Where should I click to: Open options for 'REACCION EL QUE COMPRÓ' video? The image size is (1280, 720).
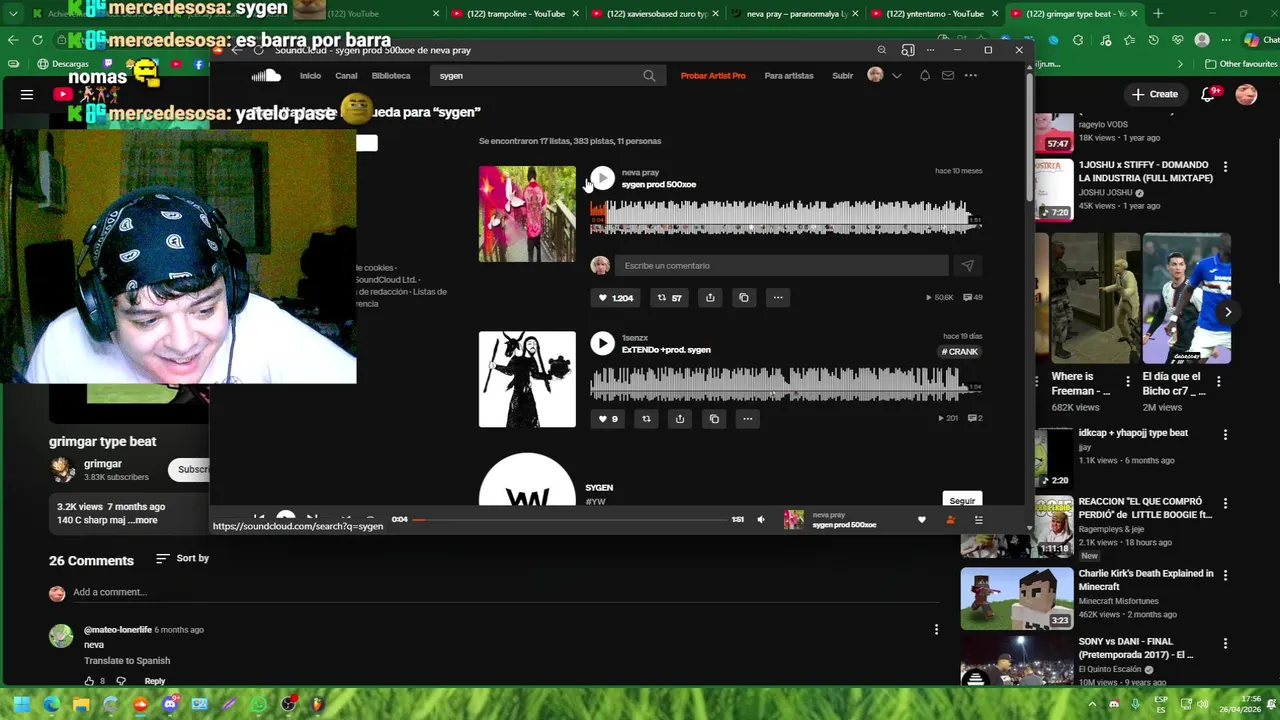(1225, 503)
